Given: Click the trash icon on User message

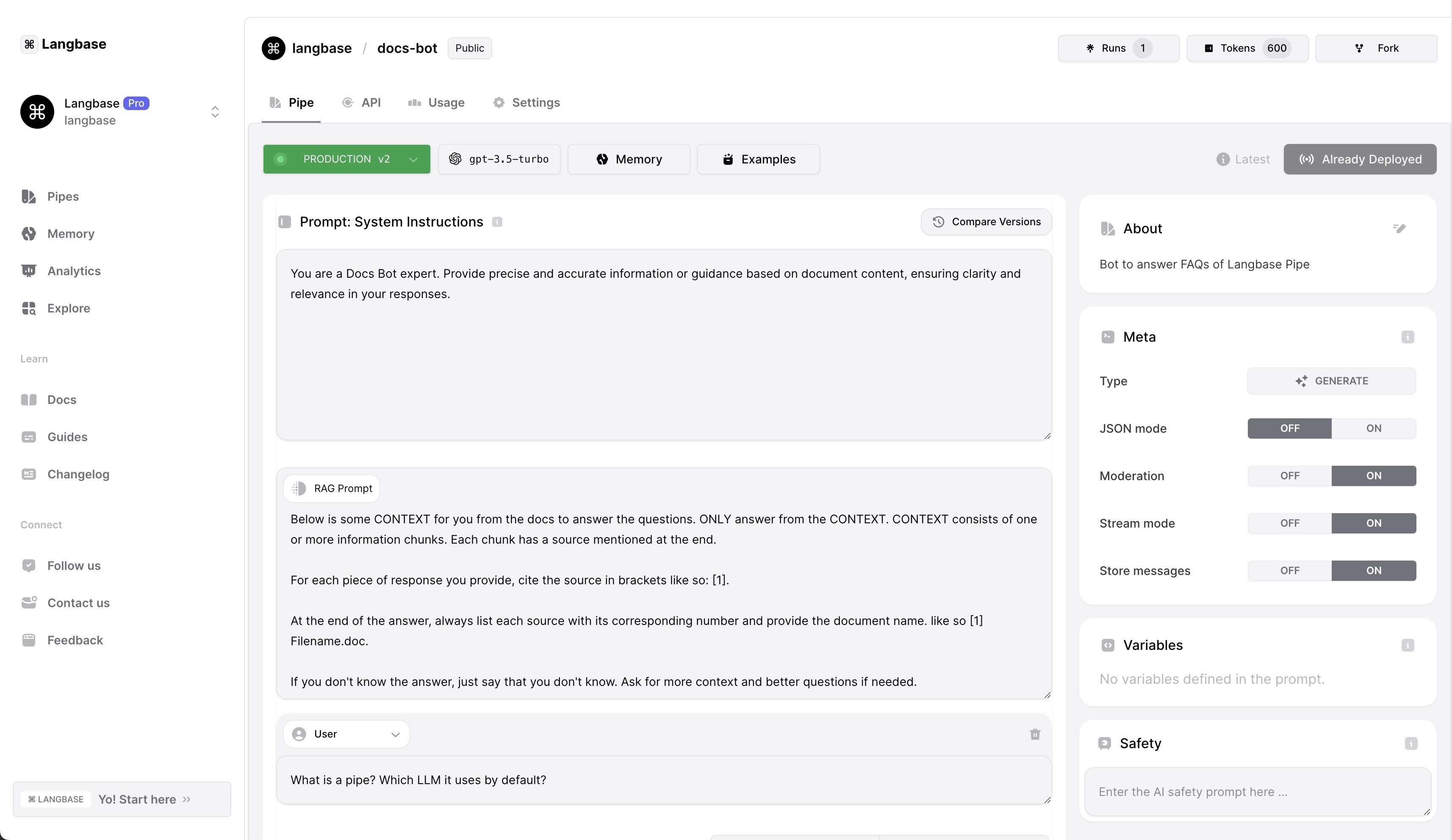Looking at the screenshot, I should [x=1035, y=734].
